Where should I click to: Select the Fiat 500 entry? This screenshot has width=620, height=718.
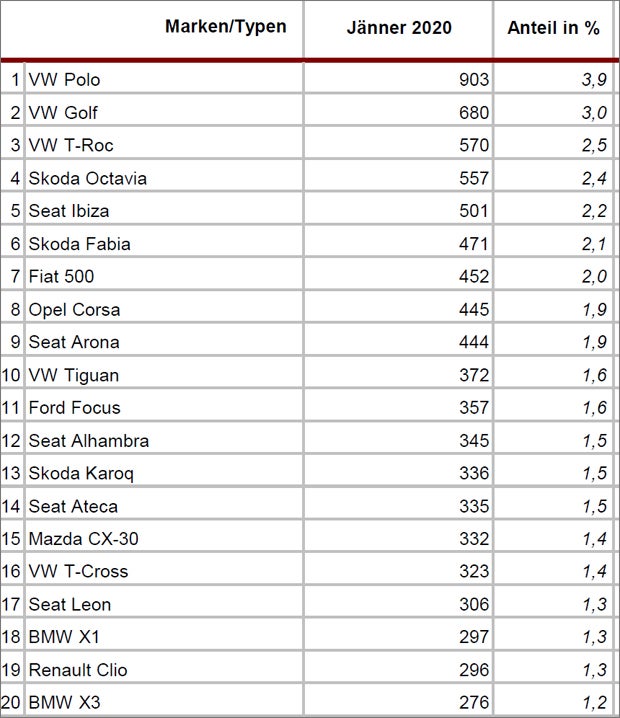coord(61,277)
